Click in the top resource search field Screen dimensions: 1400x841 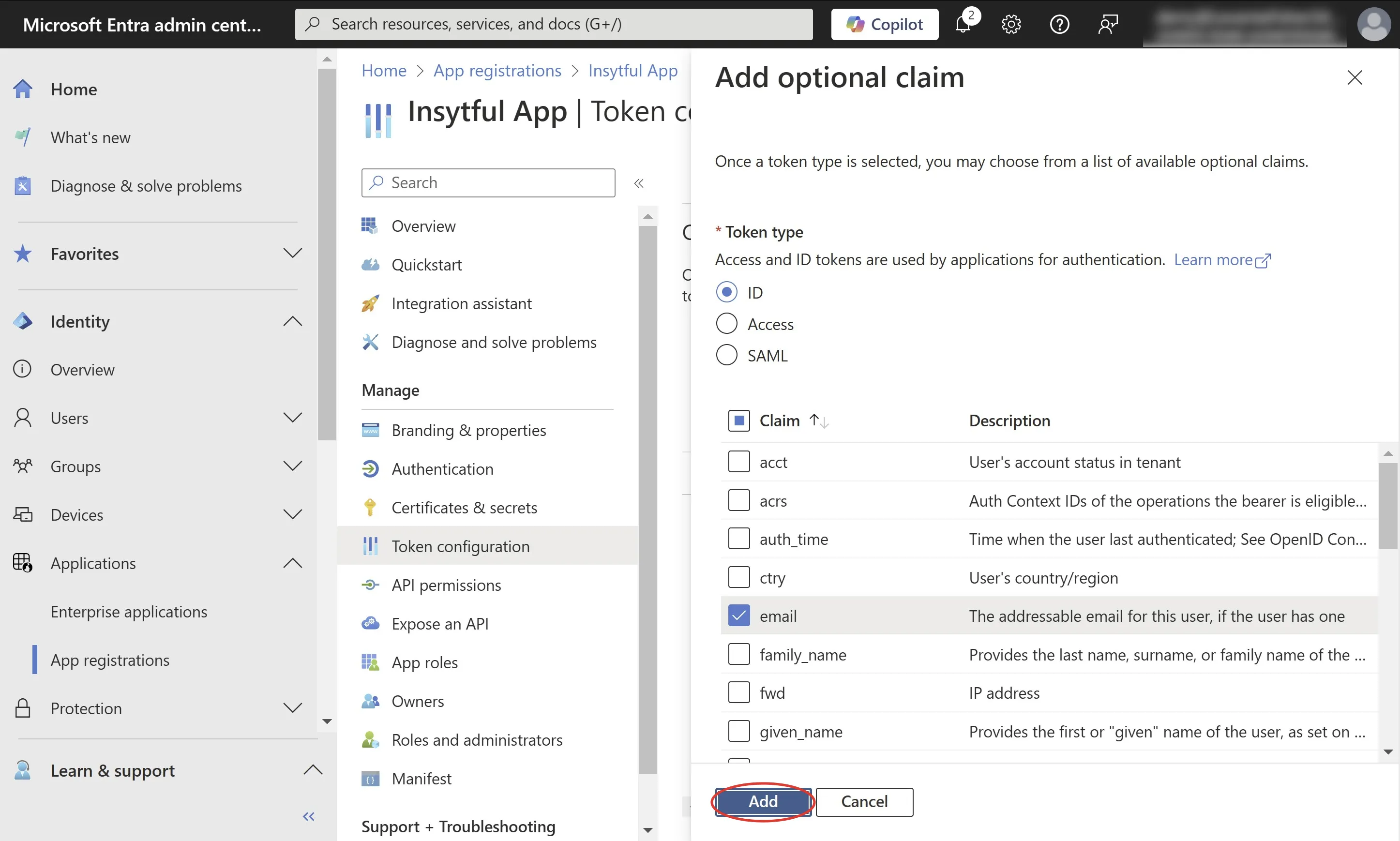(553, 24)
